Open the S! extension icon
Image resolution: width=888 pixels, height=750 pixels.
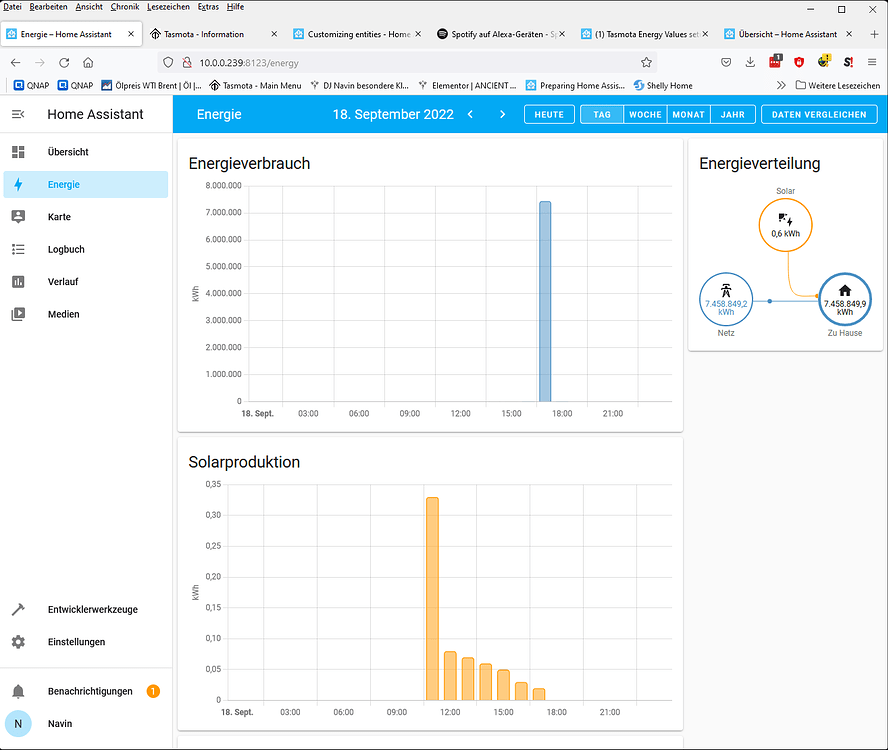[x=848, y=62]
